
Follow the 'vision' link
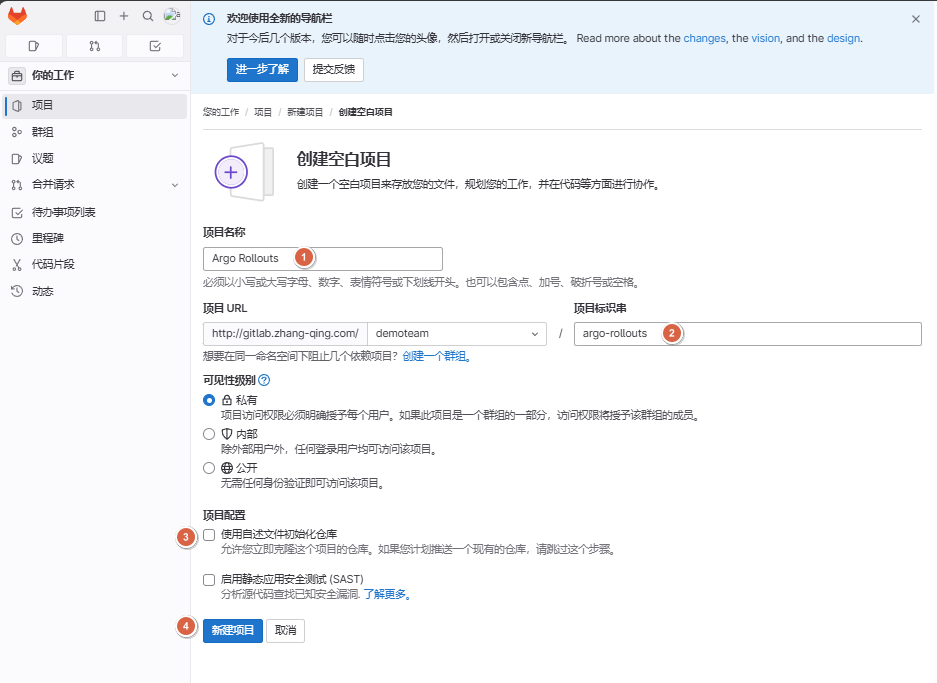tap(765, 38)
